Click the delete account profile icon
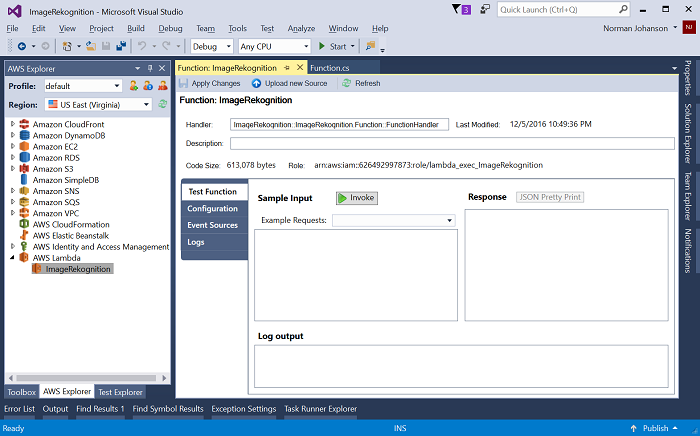The width and height of the screenshot is (700, 436). [162, 86]
